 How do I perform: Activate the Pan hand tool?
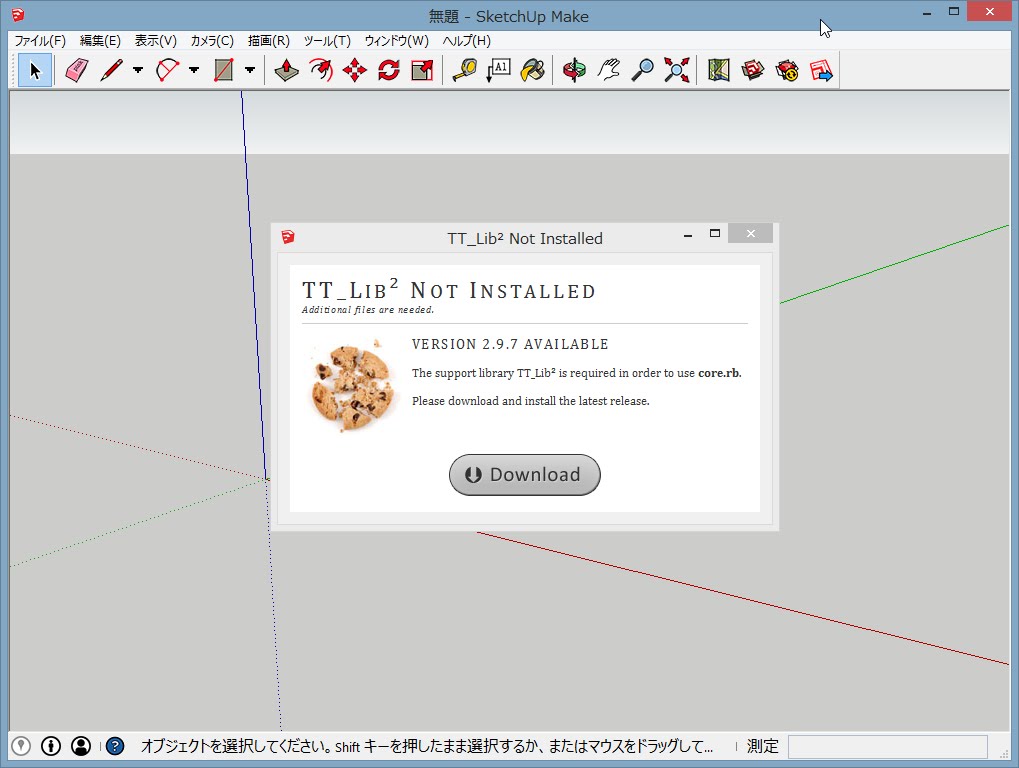pyautogui.click(x=609, y=70)
